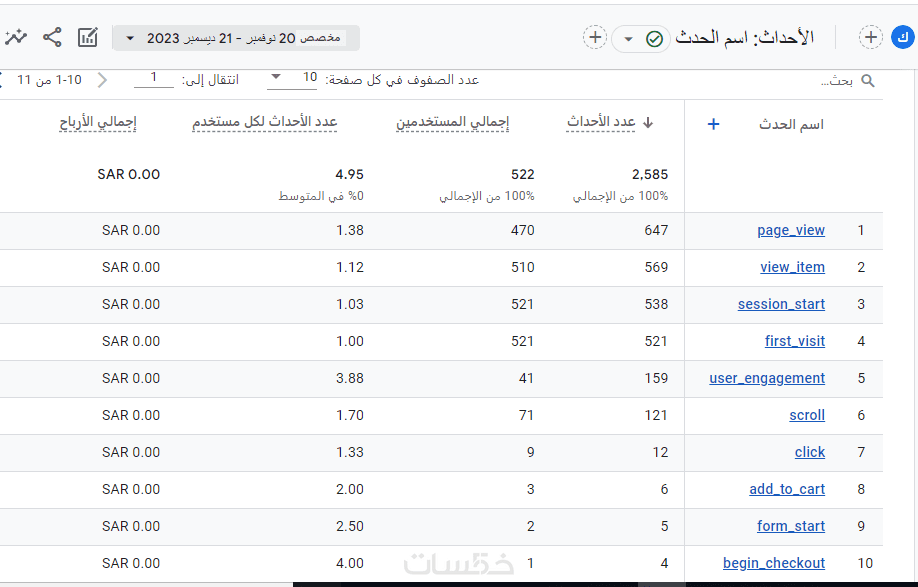Screen dimensions: 918x587
Task: Open the Insights sparkle icon
Action: (x=16, y=37)
